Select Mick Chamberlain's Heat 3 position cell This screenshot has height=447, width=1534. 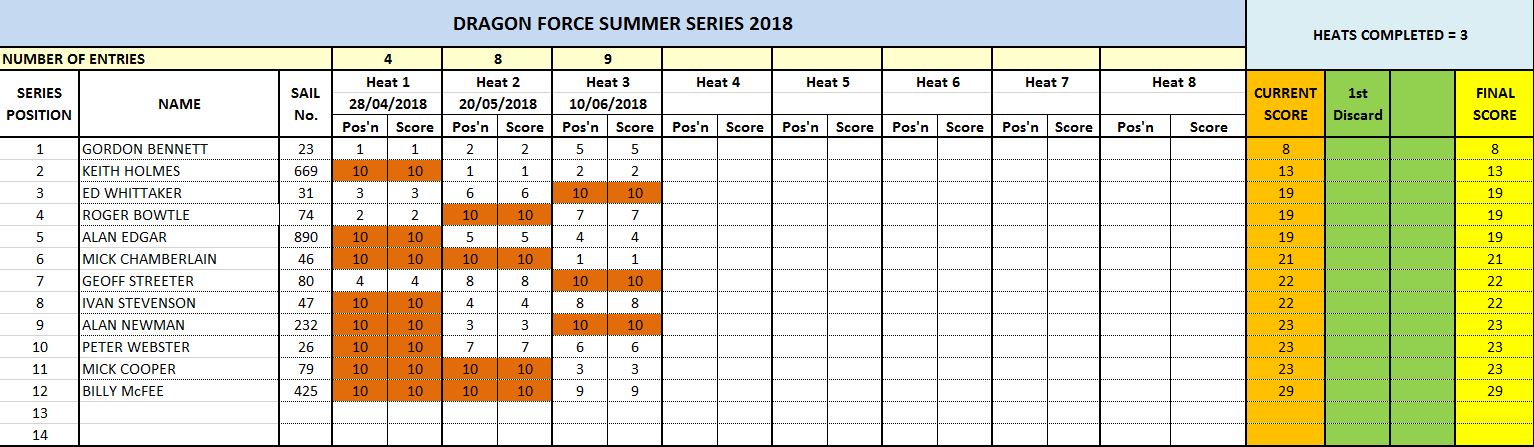(580, 259)
